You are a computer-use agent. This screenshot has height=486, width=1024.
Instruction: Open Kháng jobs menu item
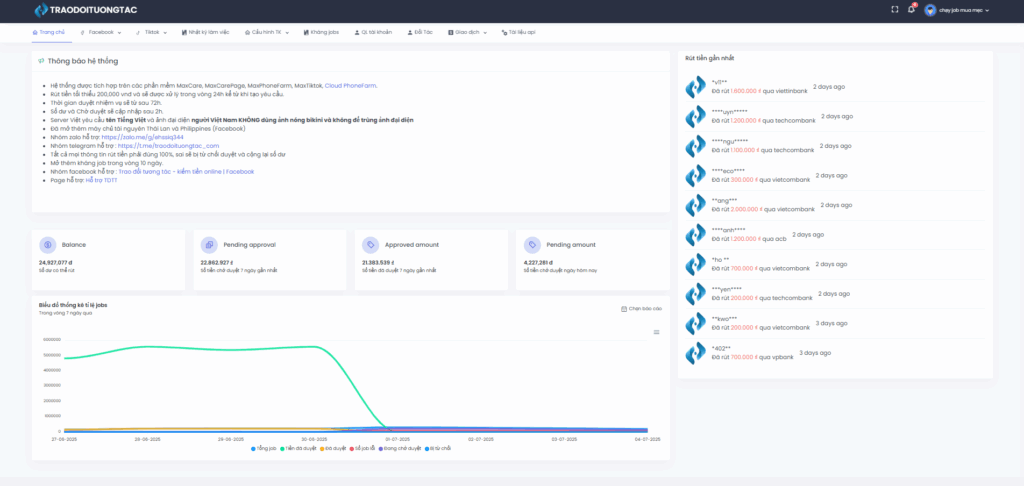pos(321,32)
